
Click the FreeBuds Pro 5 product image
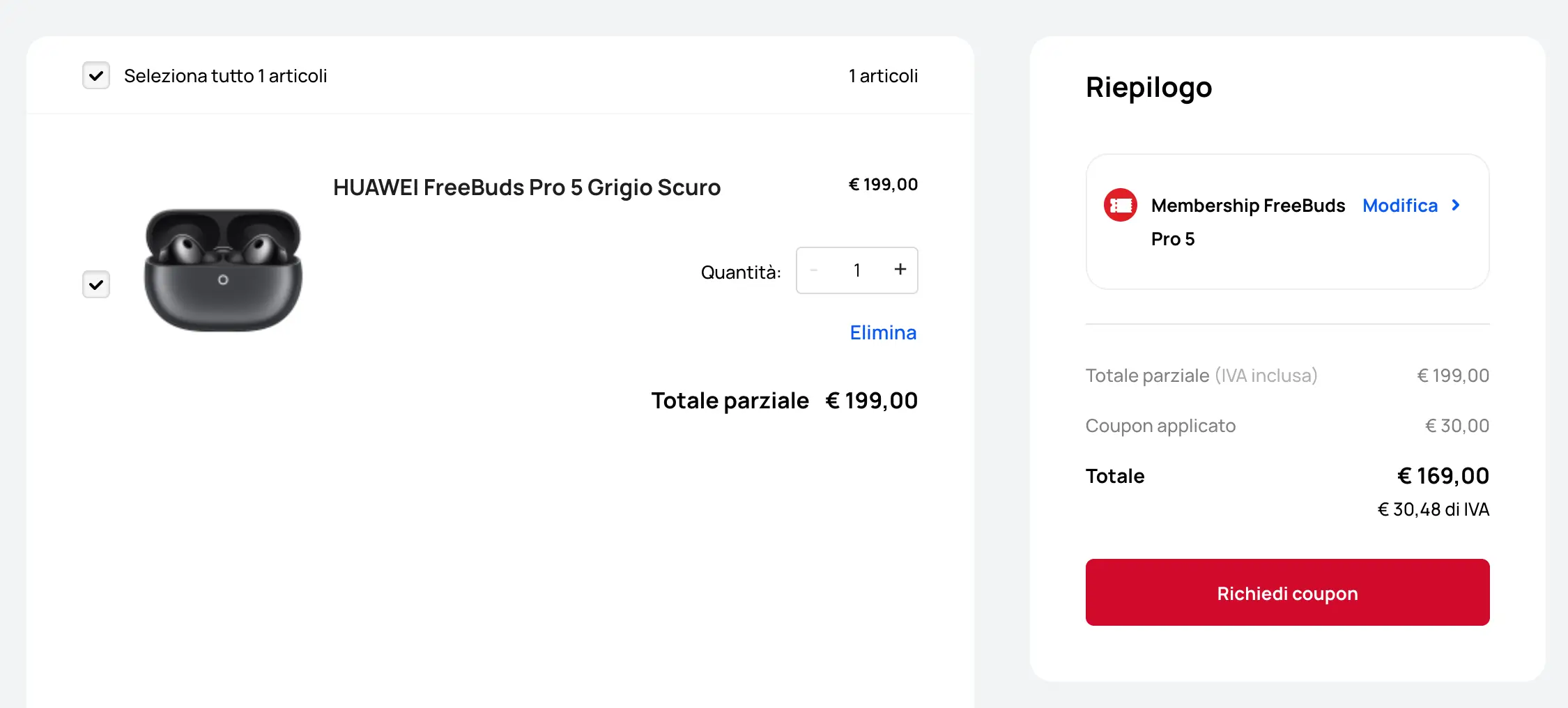point(223,270)
